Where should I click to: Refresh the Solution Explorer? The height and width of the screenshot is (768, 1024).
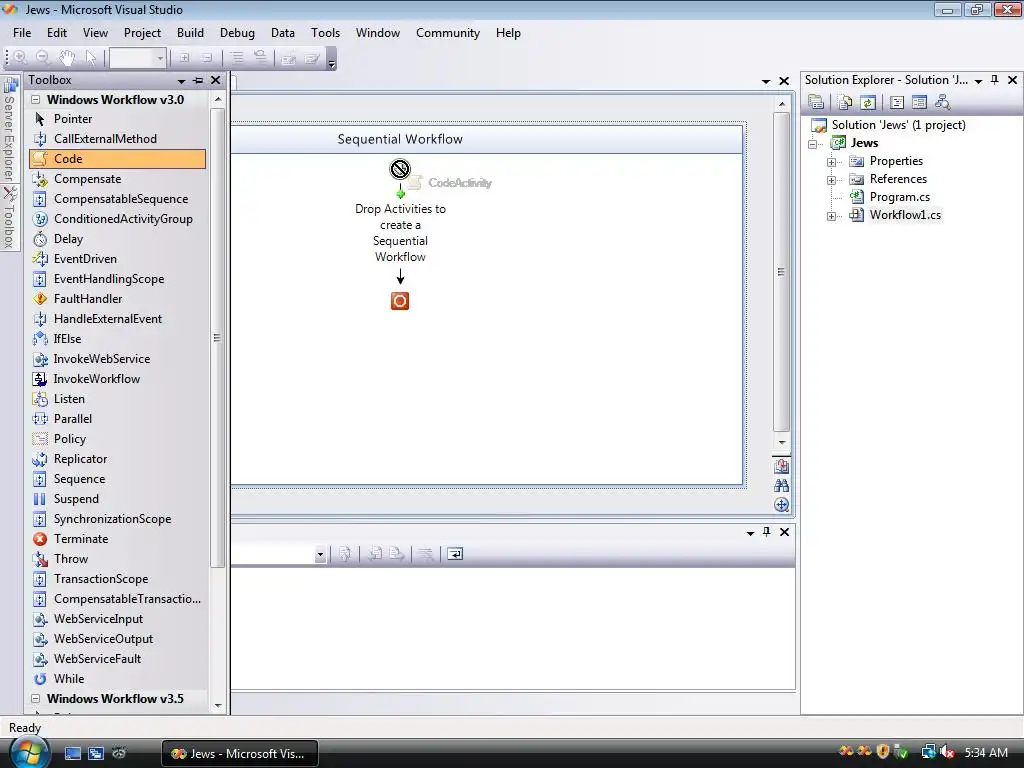(868, 102)
